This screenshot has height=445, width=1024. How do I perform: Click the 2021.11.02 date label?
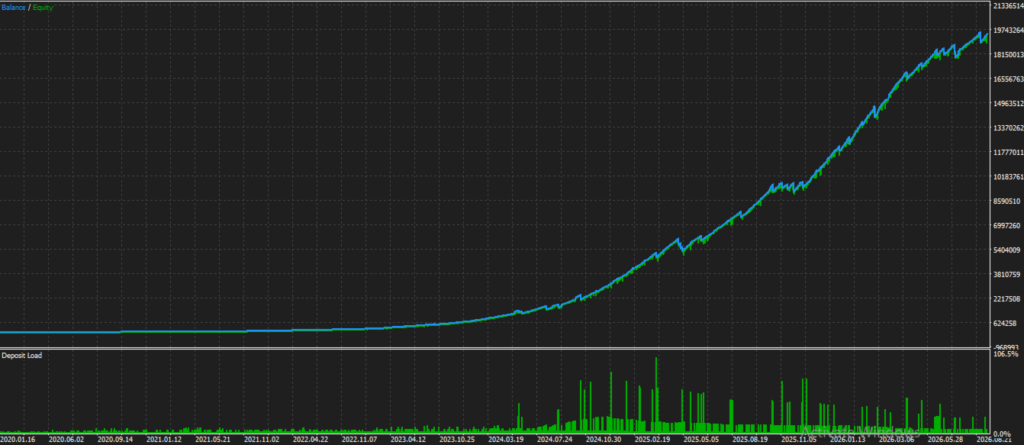click(x=261, y=440)
